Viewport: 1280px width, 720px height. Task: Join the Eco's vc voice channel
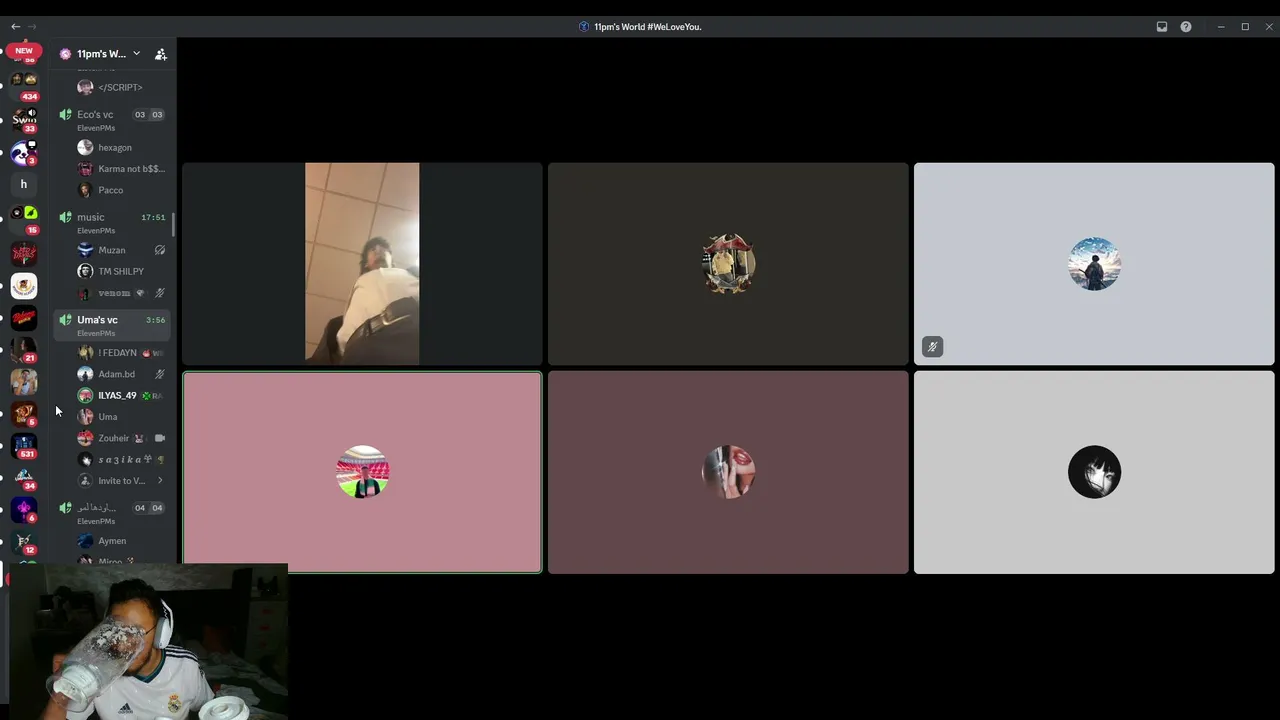click(x=112, y=119)
